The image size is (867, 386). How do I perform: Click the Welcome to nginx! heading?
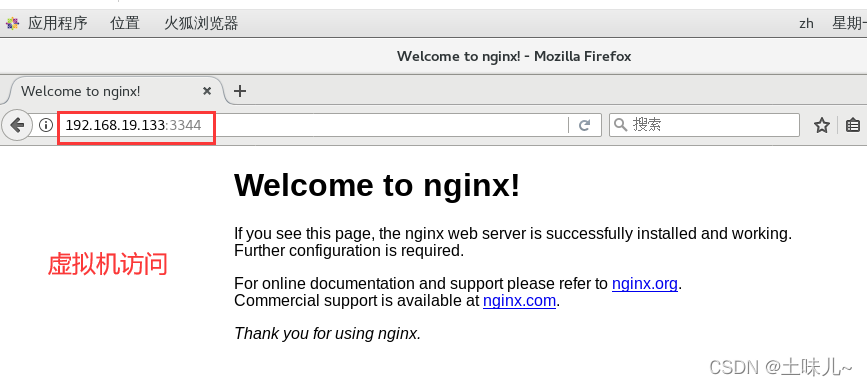pyautogui.click(x=377, y=185)
